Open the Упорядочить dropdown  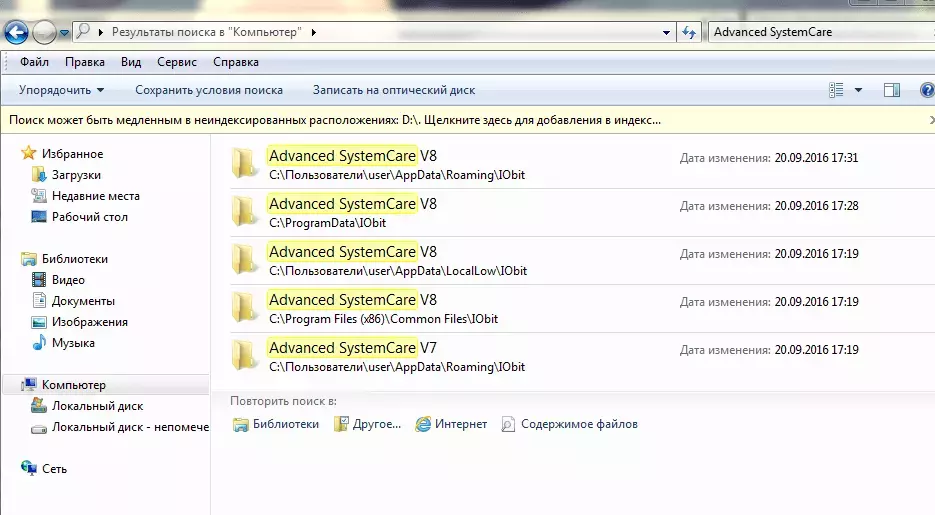(x=61, y=90)
